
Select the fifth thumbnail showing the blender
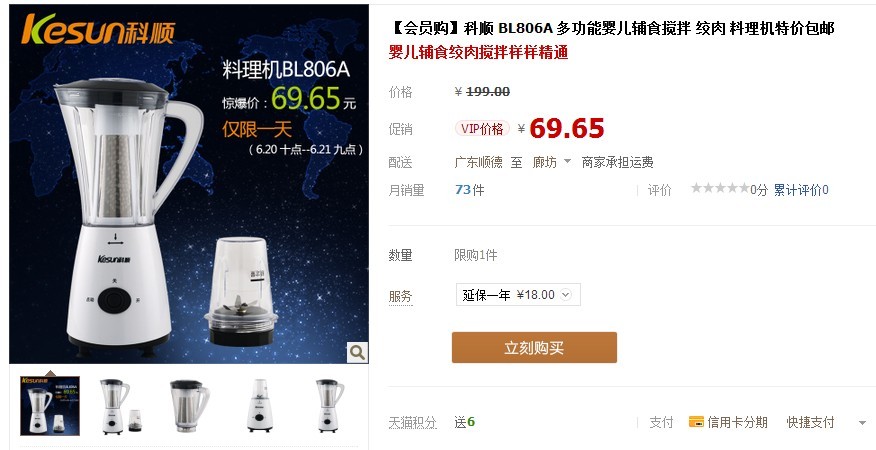coord(330,406)
